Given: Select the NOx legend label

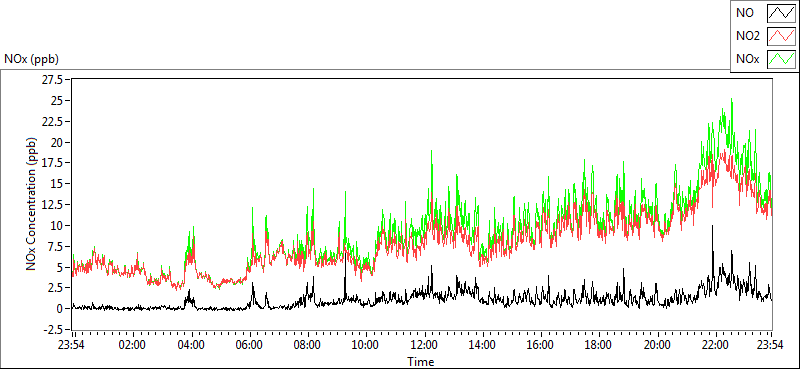Looking at the screenshot, I should 747,59.
